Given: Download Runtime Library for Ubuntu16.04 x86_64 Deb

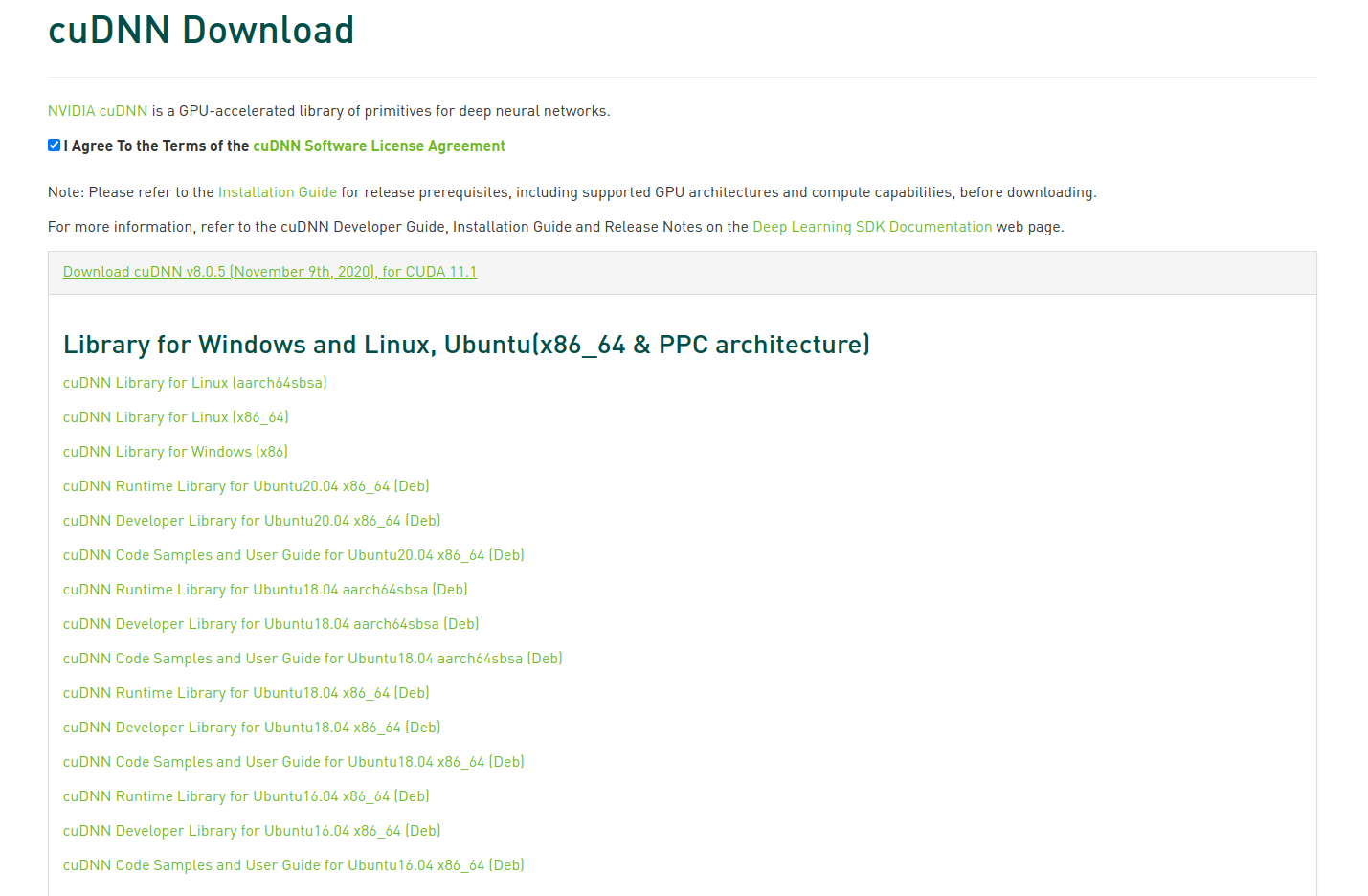Looking at the screenshot, I should [x=246, y=795].
